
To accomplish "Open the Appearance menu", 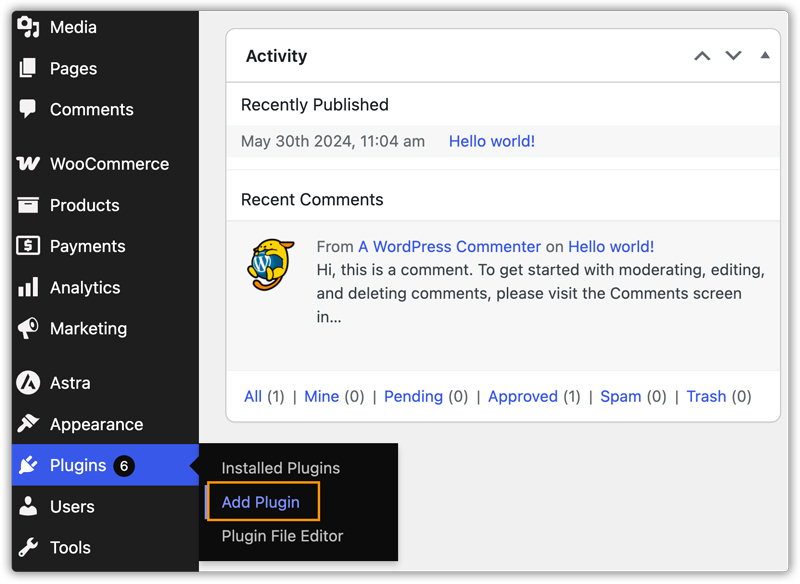I will [x=105, y=423].
